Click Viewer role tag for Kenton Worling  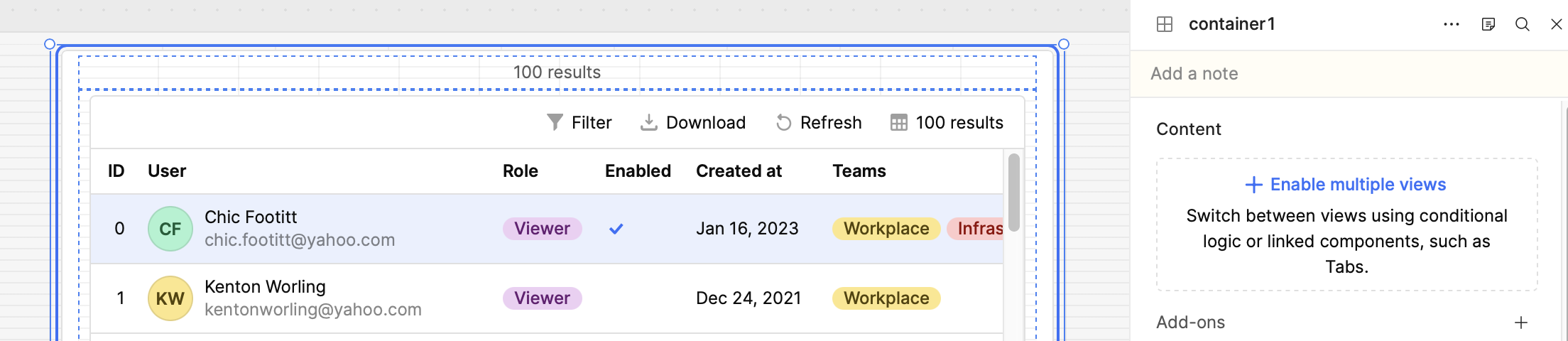click(x=542, y=298)
